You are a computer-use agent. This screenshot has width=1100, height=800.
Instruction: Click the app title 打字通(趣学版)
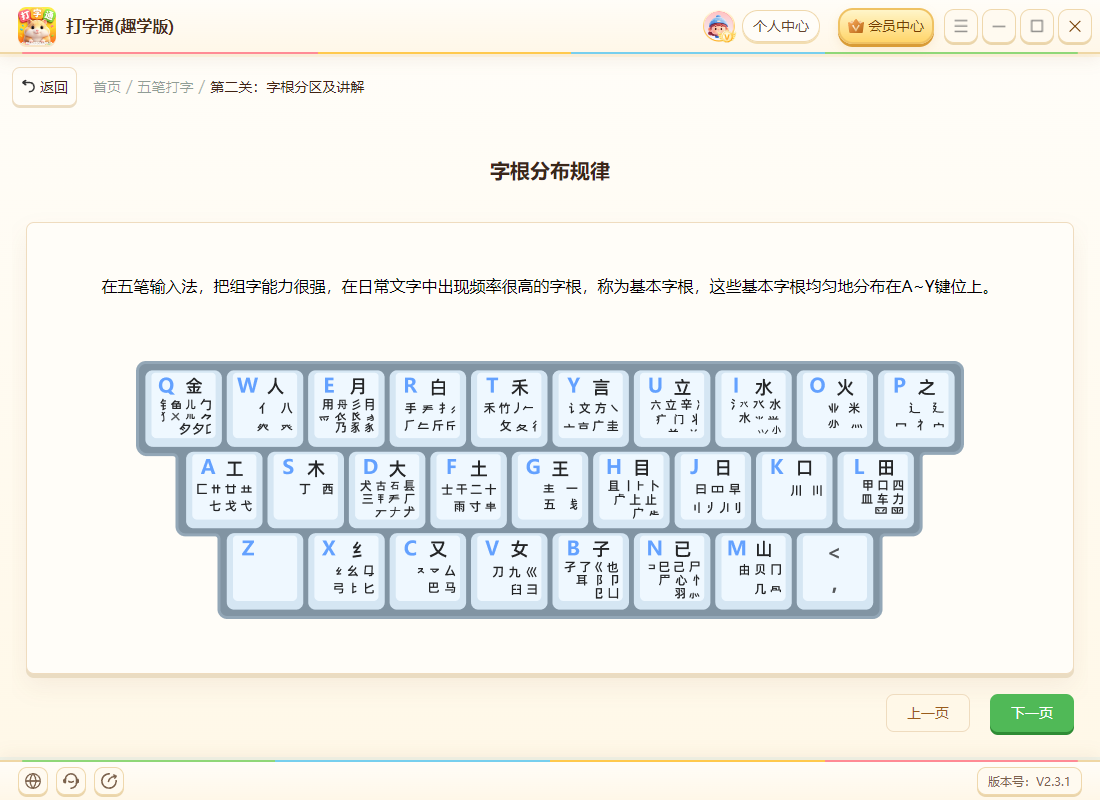tap(120, 27)
